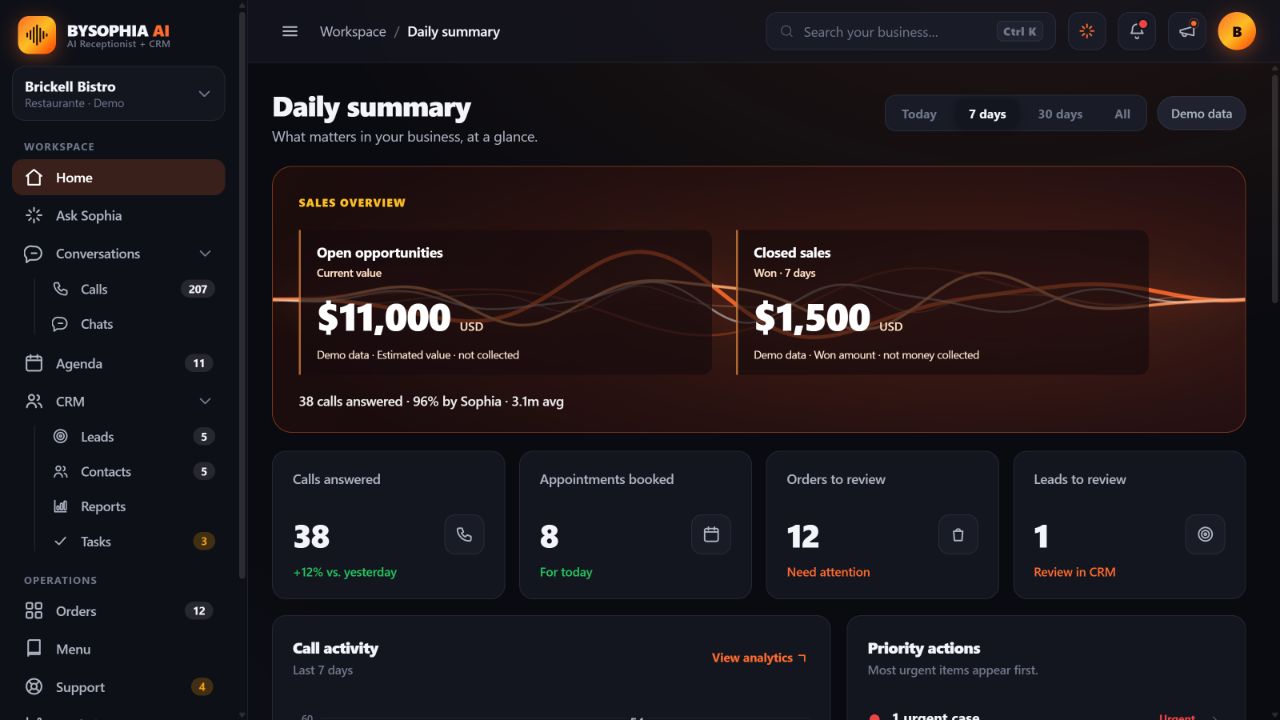Collapse the CRM section chevron
This screenshot has height=720, width=1280.
tap(205, 402)
